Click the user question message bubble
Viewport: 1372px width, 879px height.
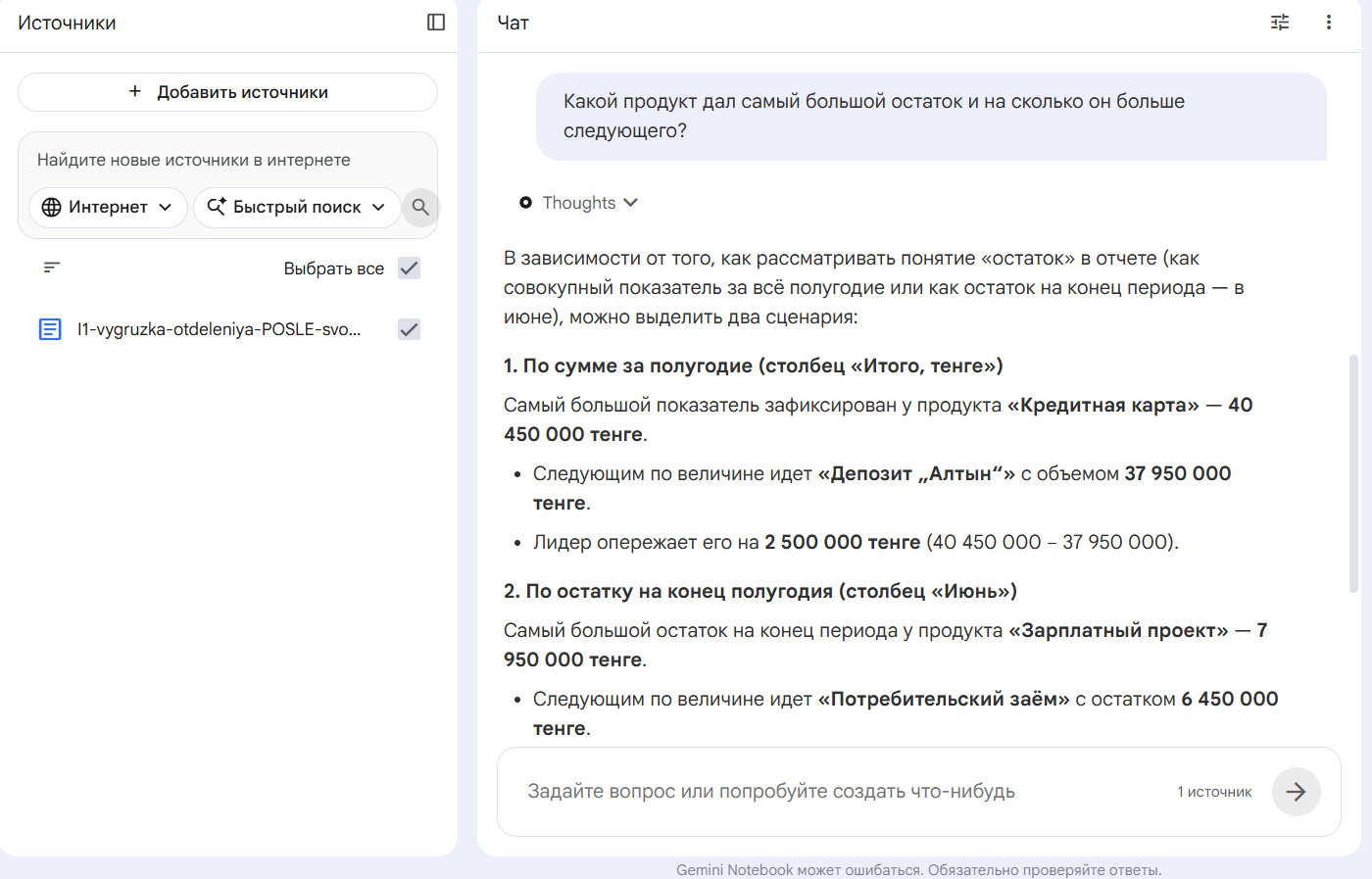931,116
